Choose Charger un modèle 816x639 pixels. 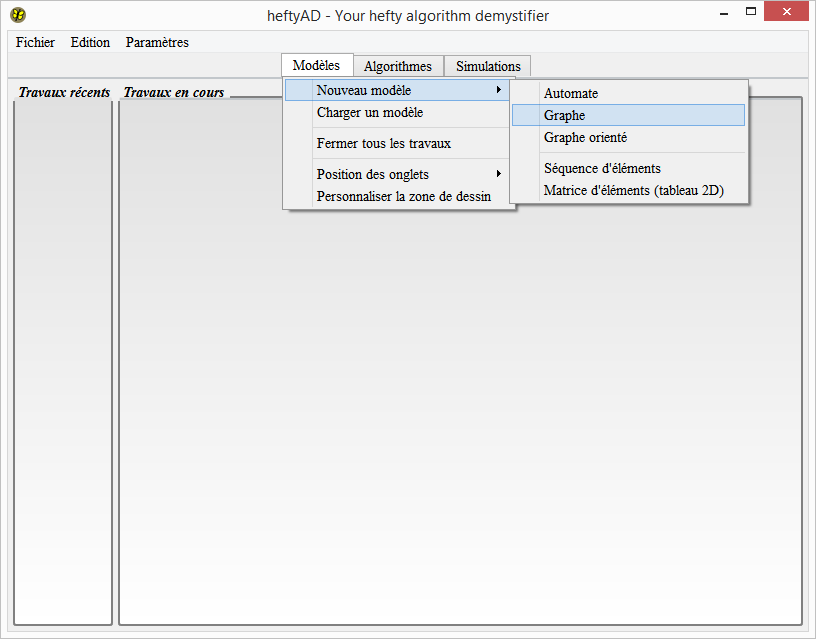coord(397,112)
